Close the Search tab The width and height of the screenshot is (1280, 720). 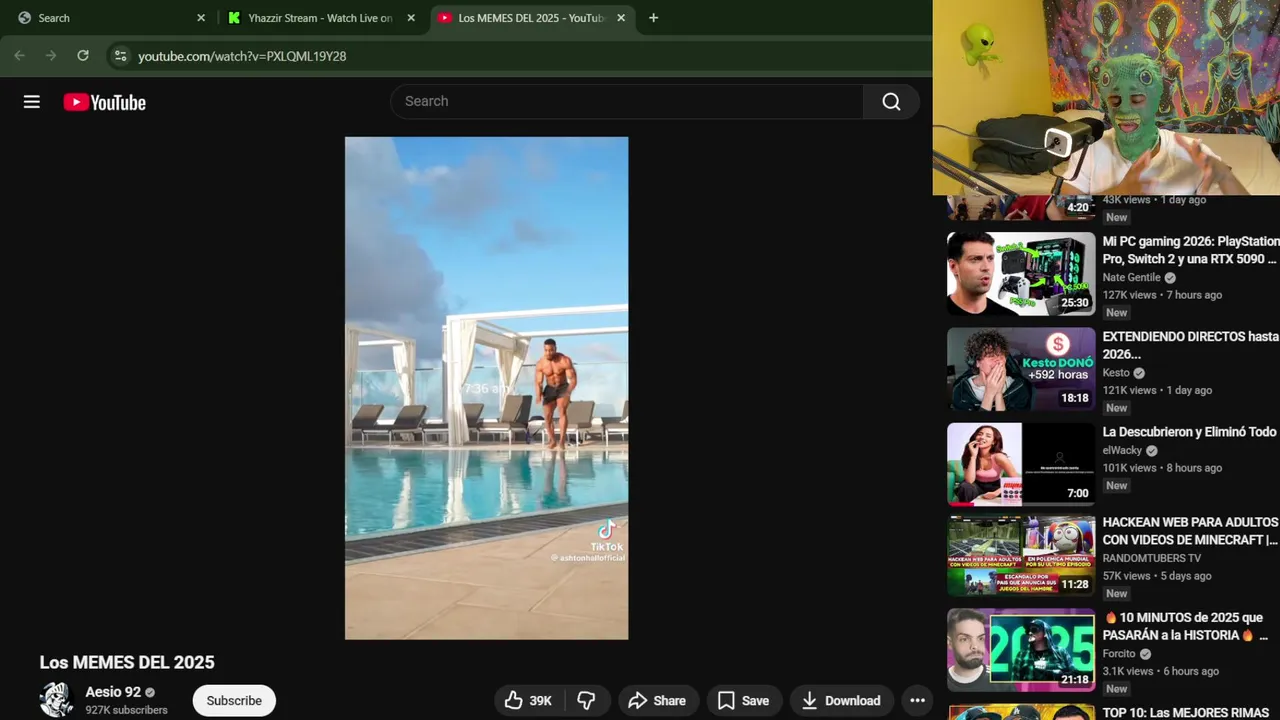click(x=200, y=18)
